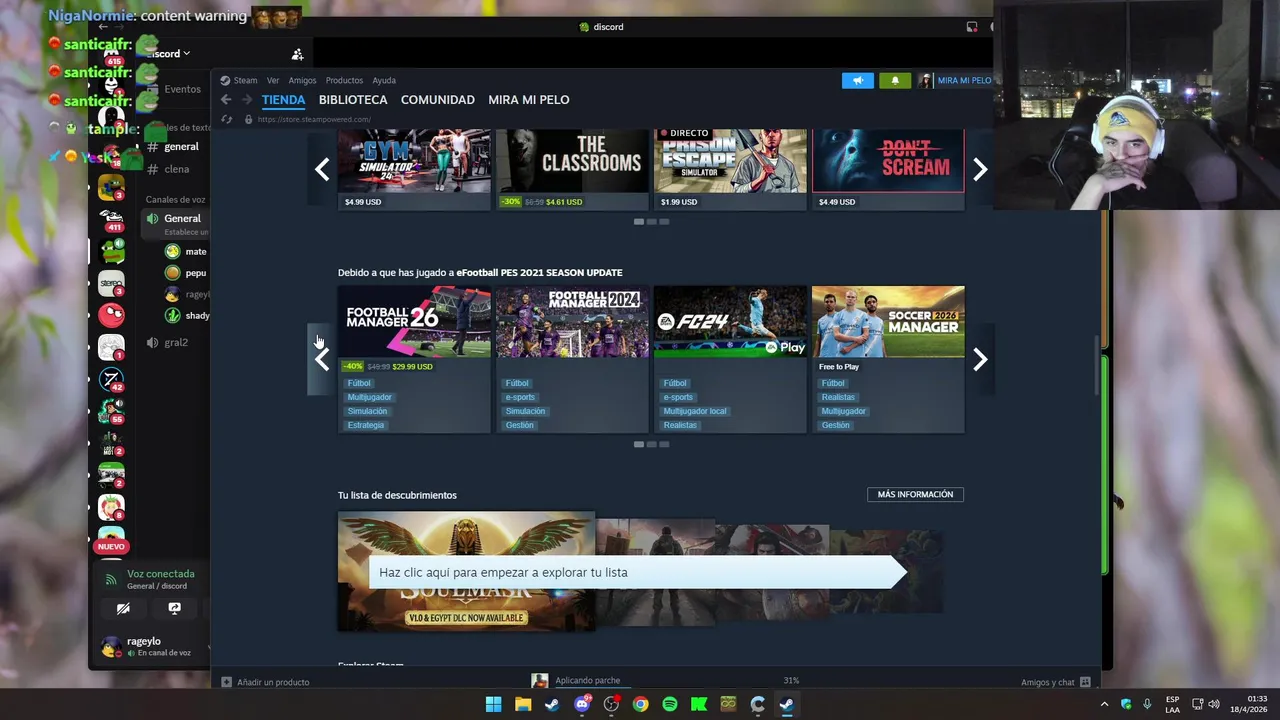Open the Windows Start menu
This screenshot has height=720, width=1280.
pyautogui.click(x=493, y=704)
